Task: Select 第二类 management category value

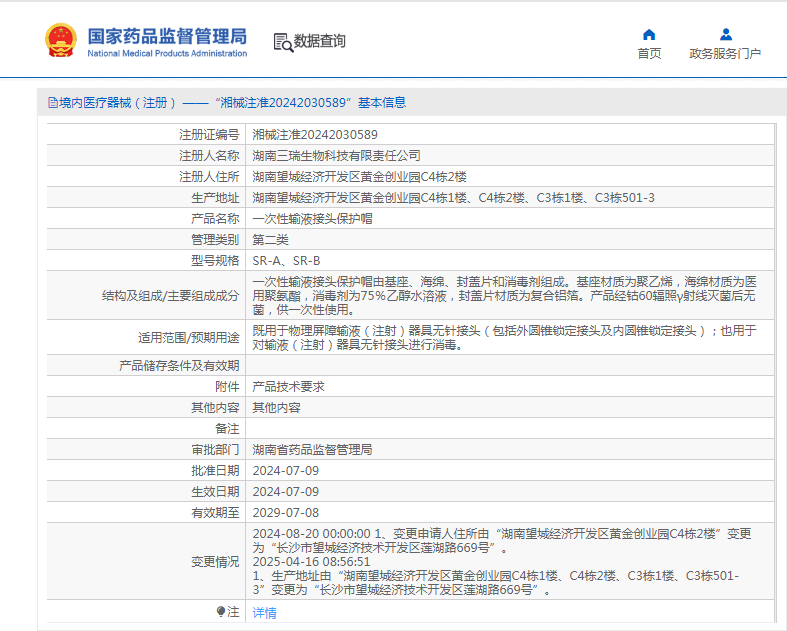Action: [270, 240]
